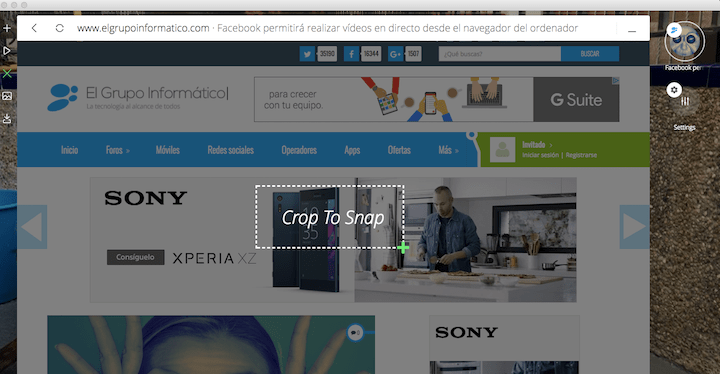Open the Settings gear icon
Screen dimensions: 720x374
[x=674, y=90]
